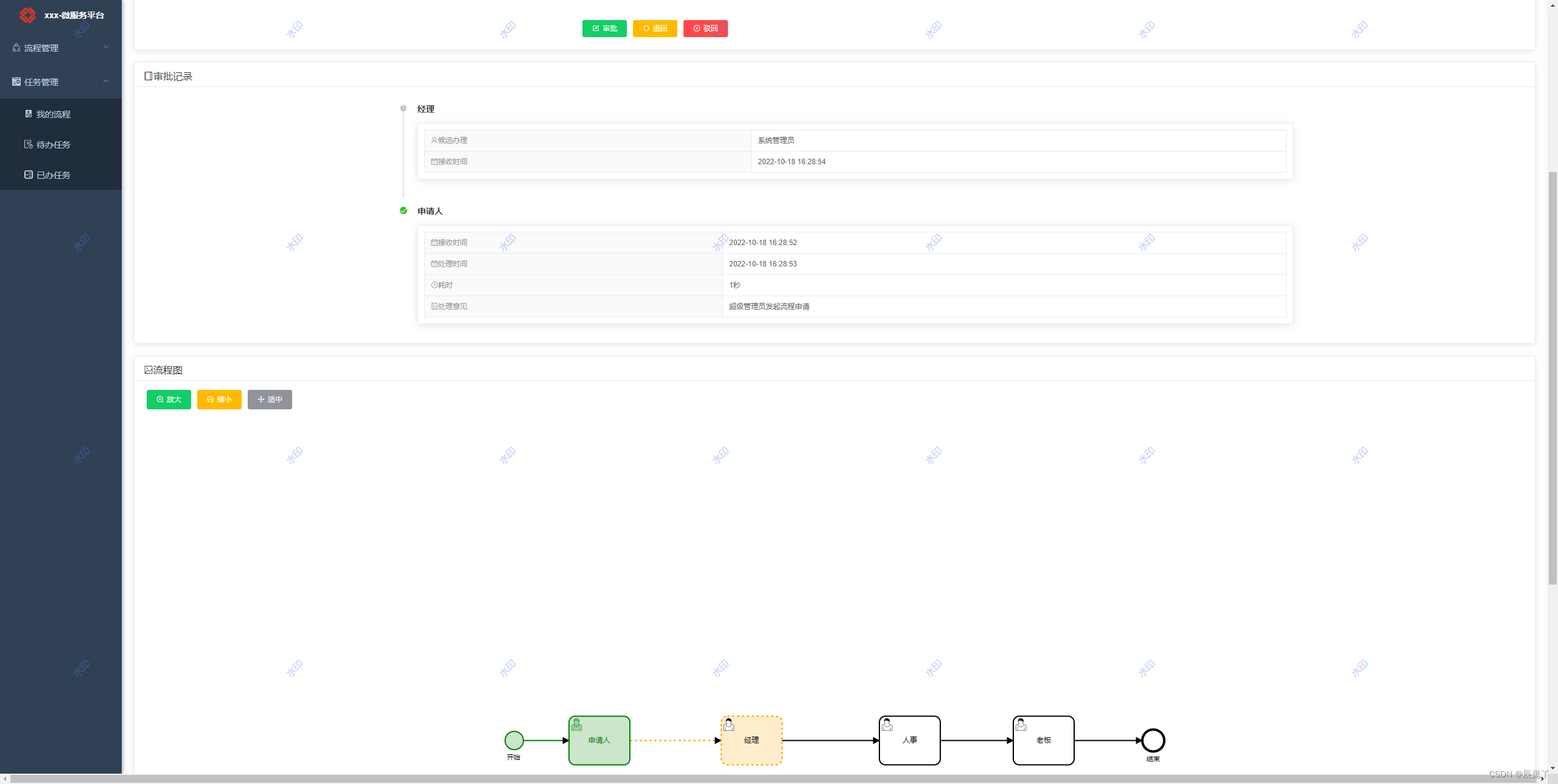Click the green 审批 button
Screen dimensions: 1558x784
tap(604, 29)
